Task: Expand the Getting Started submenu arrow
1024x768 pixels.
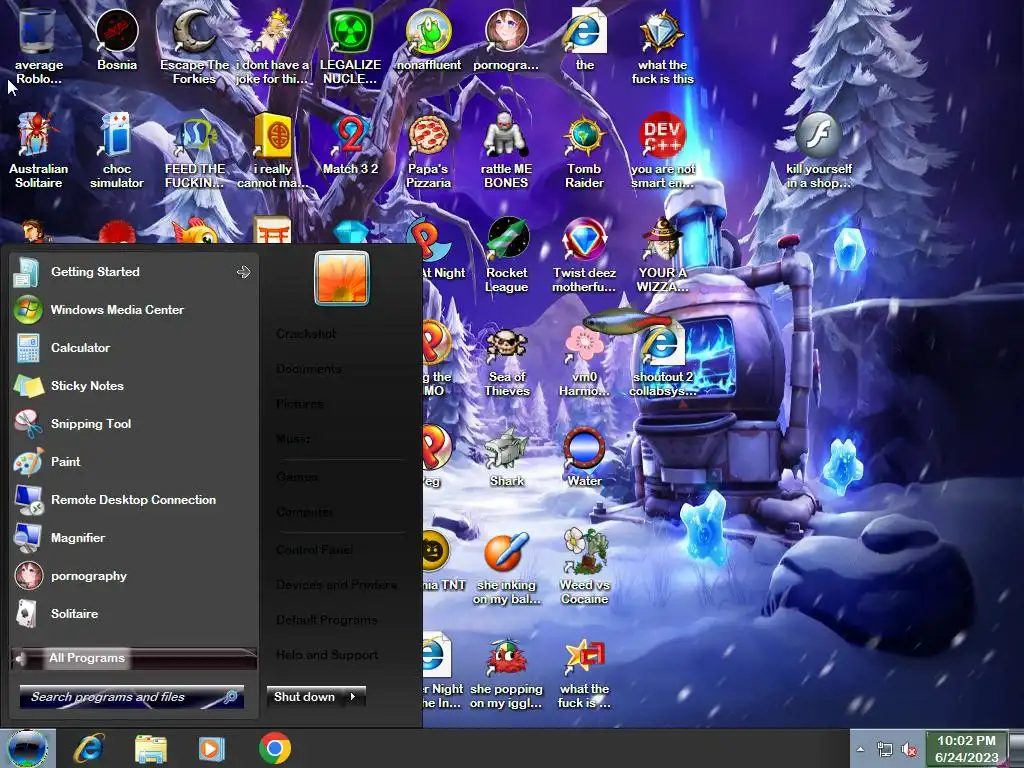Action: tap(244, 272)
